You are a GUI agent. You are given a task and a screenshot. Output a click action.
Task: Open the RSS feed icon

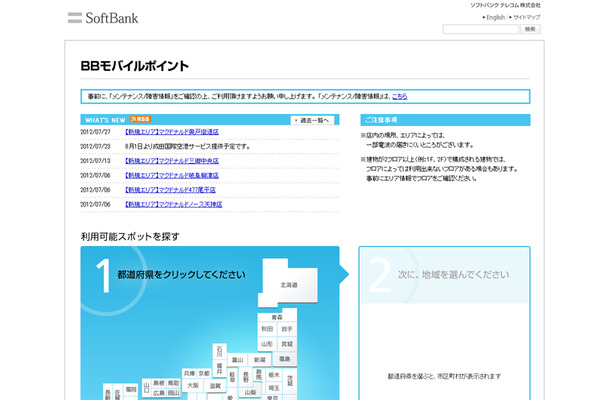click(x=140, y=119)
